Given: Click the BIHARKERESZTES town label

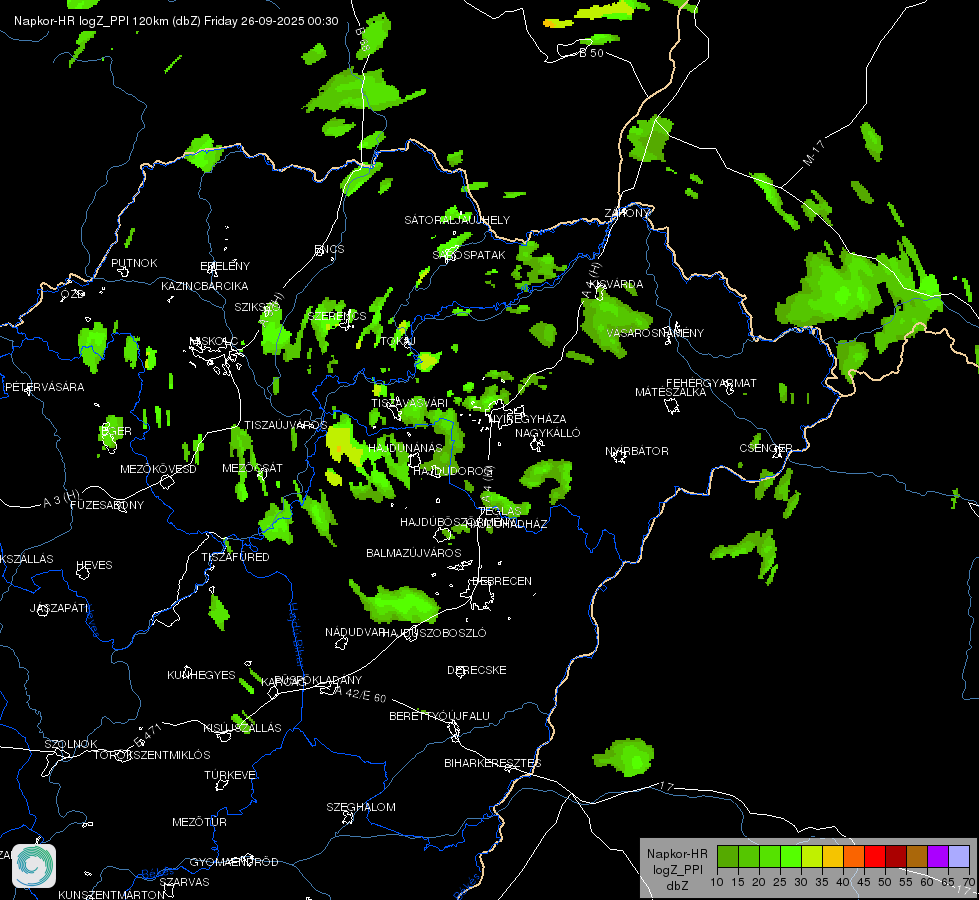Looking at the screenshot, I should [x=493, y=763].
